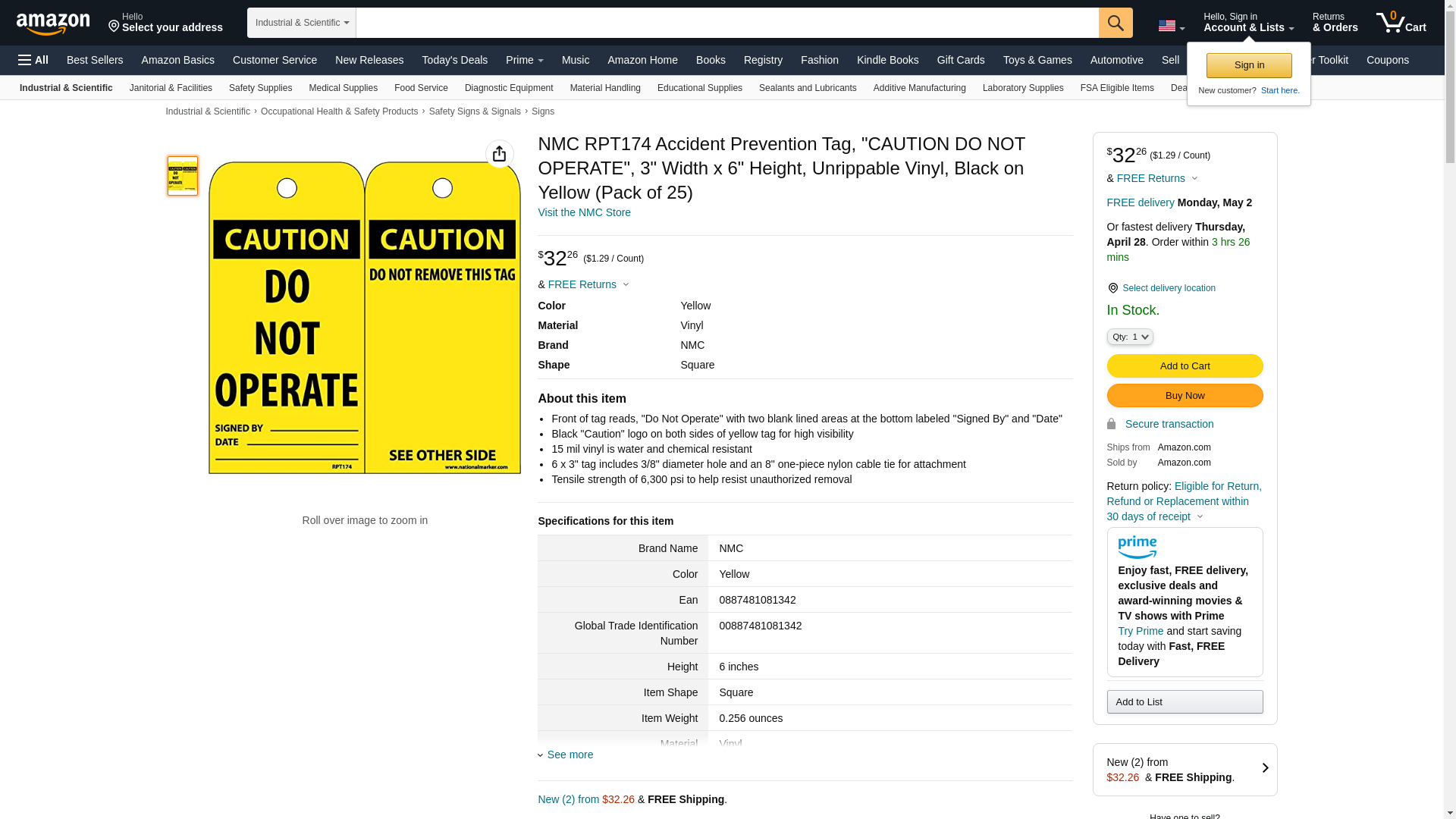Screen dimensions: 1456x819
Task: Click the Amazon logo
Action: (x=53, y=24)
